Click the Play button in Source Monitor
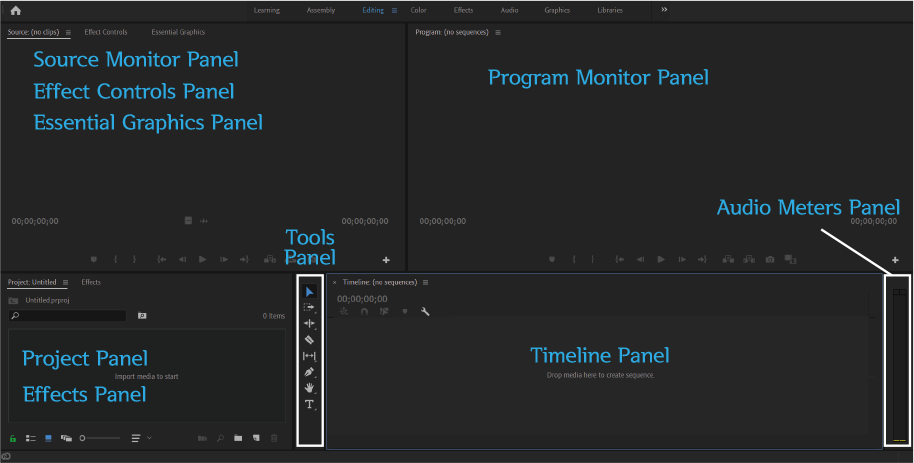The width and height of the screenshot is (914, 463). coord(203,259)
